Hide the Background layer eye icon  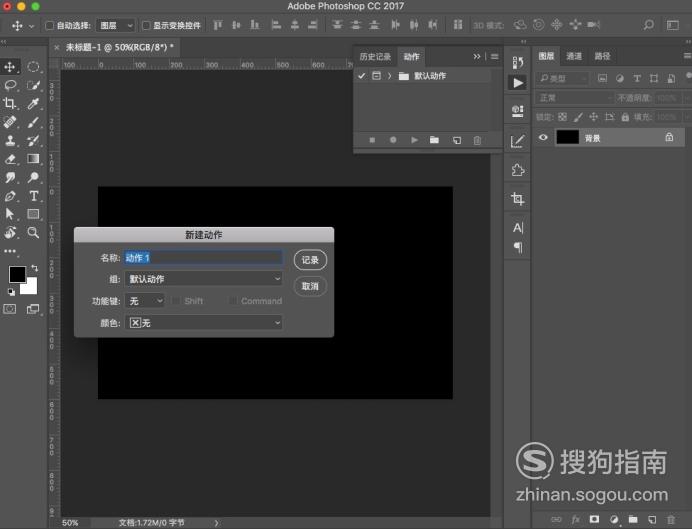coord(543,137)
